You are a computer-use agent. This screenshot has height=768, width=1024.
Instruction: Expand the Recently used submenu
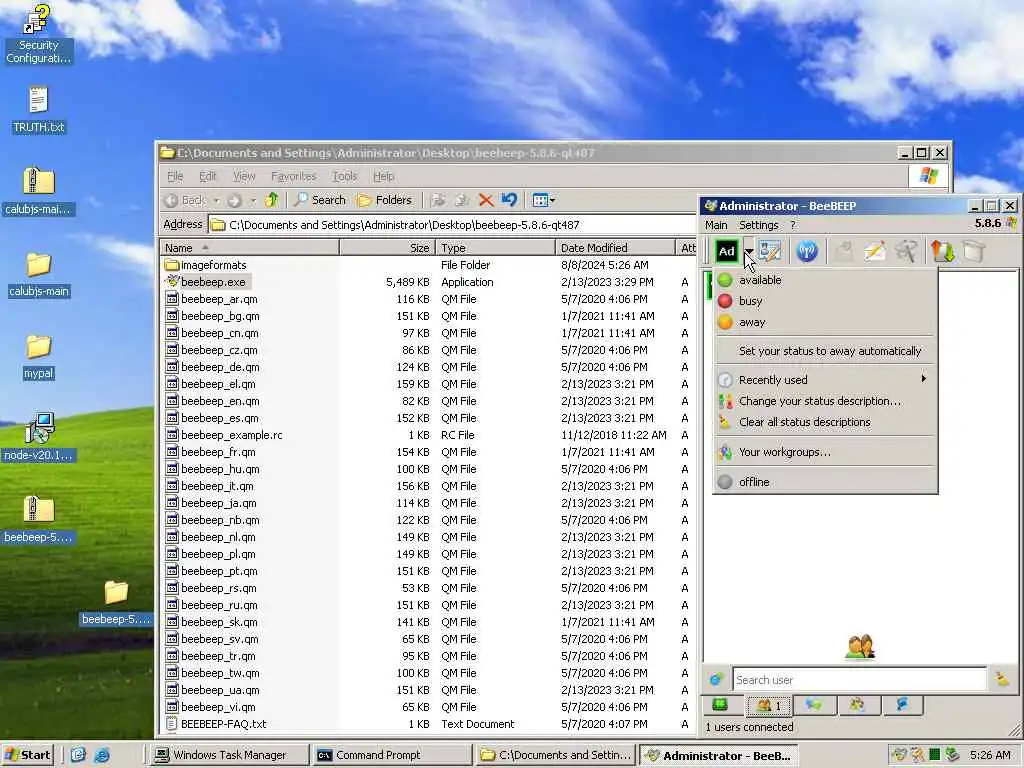click(825, 380)
